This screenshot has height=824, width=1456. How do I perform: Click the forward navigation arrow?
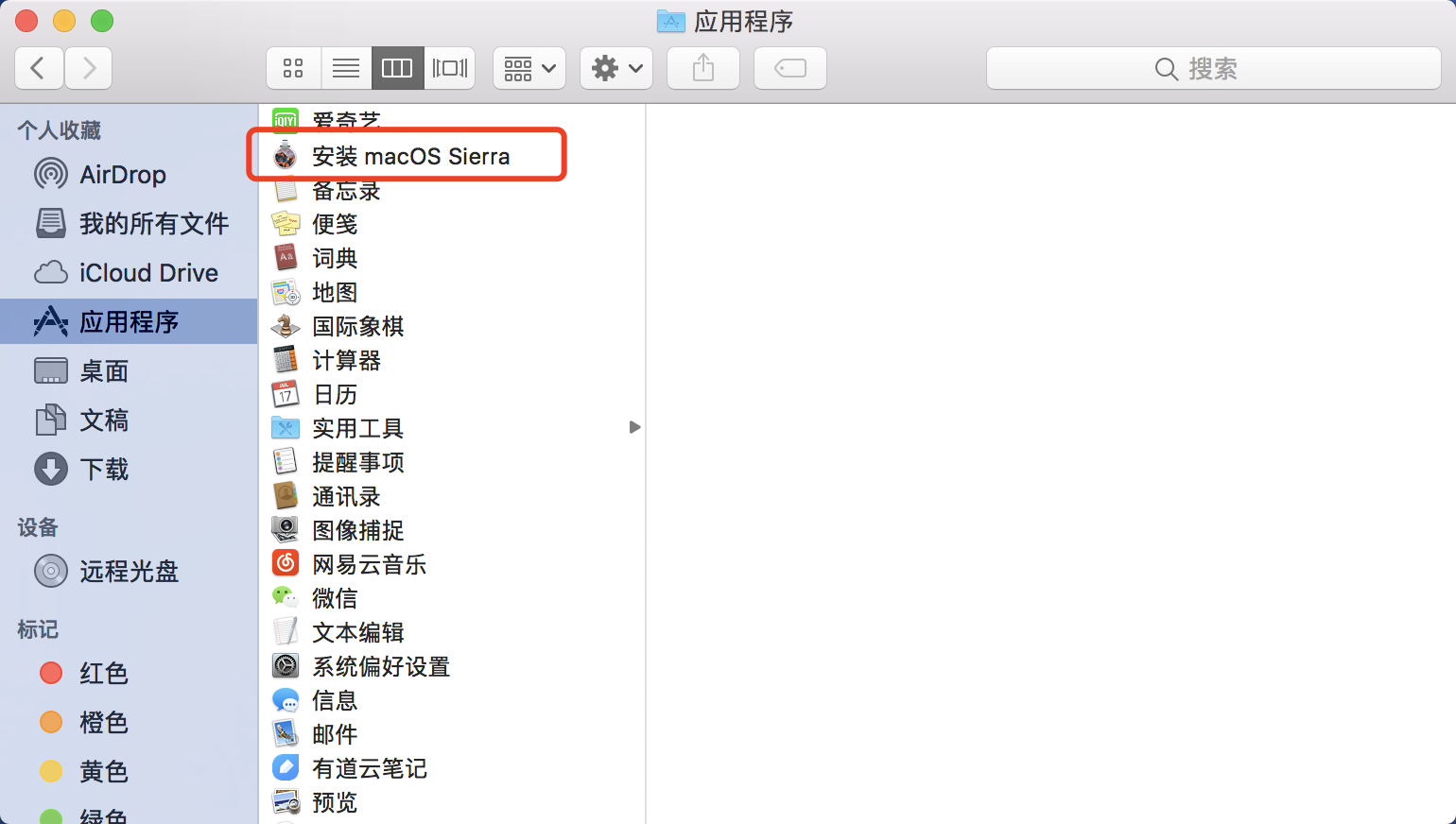[89, 68]
